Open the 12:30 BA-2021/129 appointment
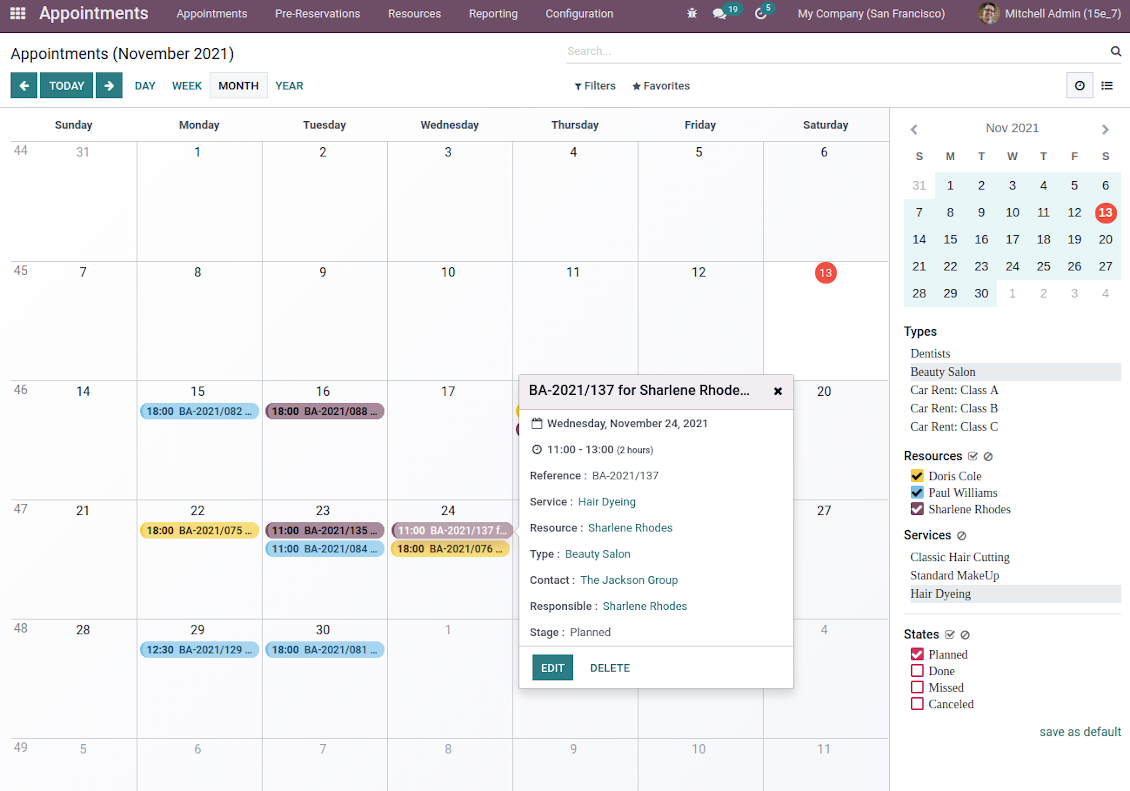 (x=200, y=650)
